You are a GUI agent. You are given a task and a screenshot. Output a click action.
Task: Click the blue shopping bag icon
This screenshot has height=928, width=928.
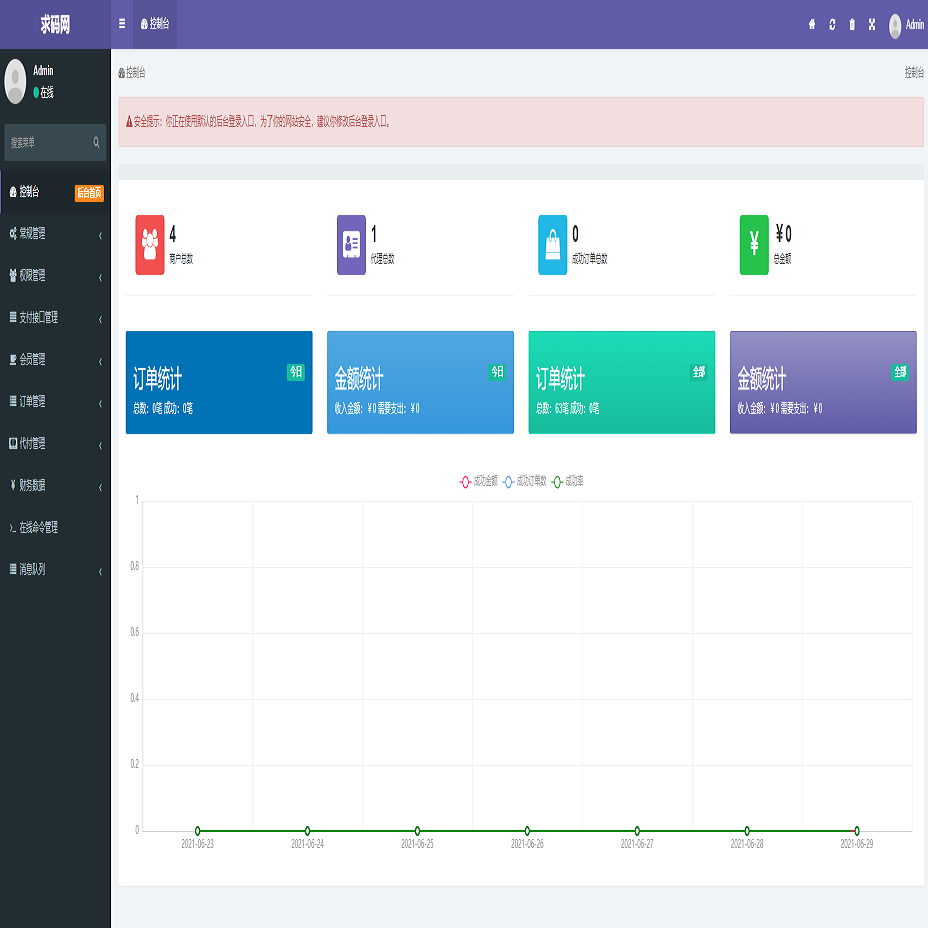click(553, 244)
